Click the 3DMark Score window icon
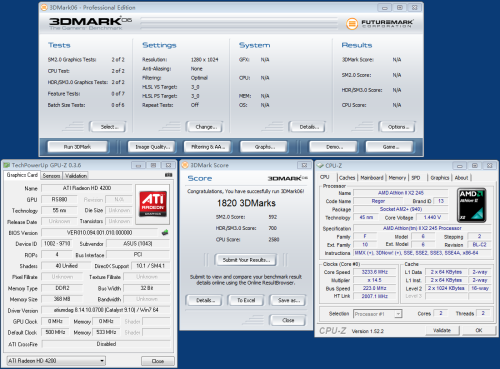Screen dimensions: 500x369 pyautogui.click(x=184, y=165)
